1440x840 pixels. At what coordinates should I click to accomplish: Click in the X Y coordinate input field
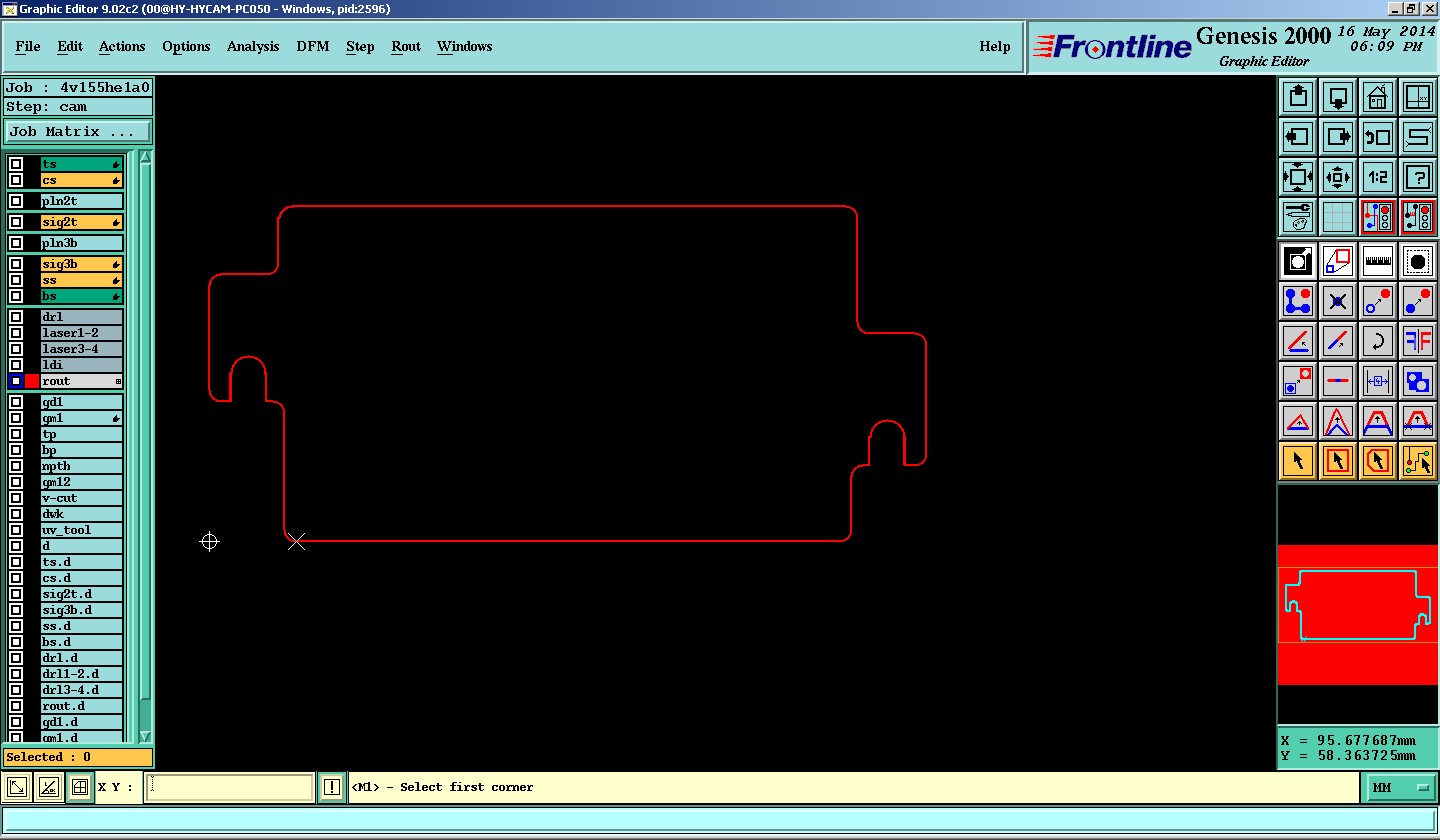click(230, 788)
